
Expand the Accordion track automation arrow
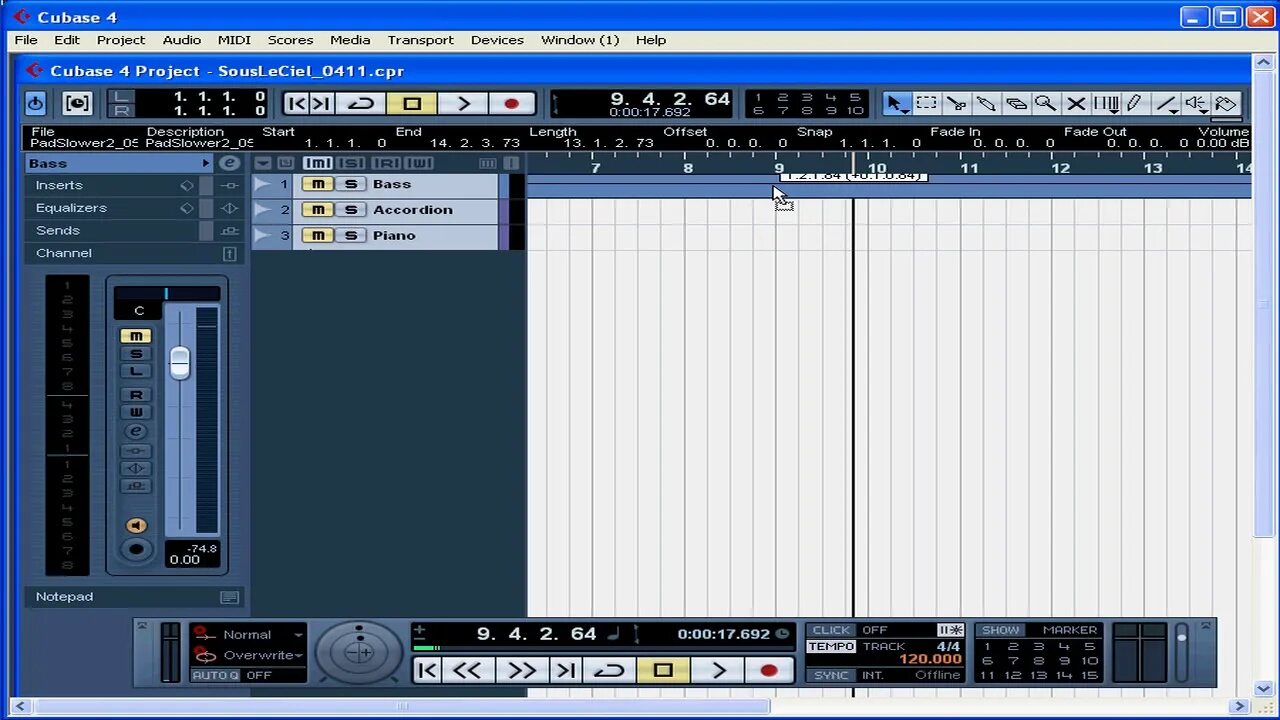(262, 210)
